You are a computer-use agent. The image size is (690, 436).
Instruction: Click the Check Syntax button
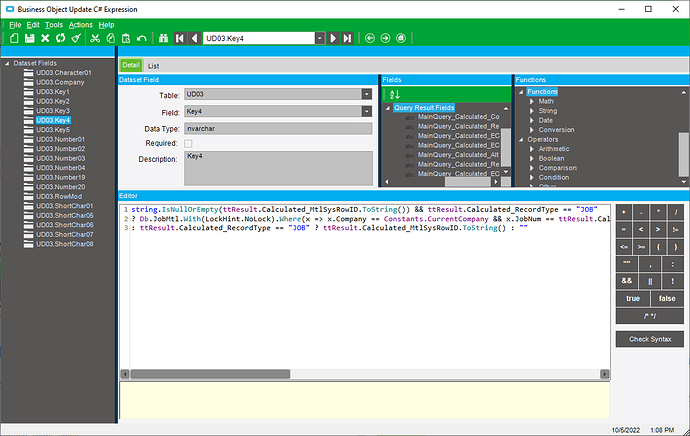click(650, 339)
